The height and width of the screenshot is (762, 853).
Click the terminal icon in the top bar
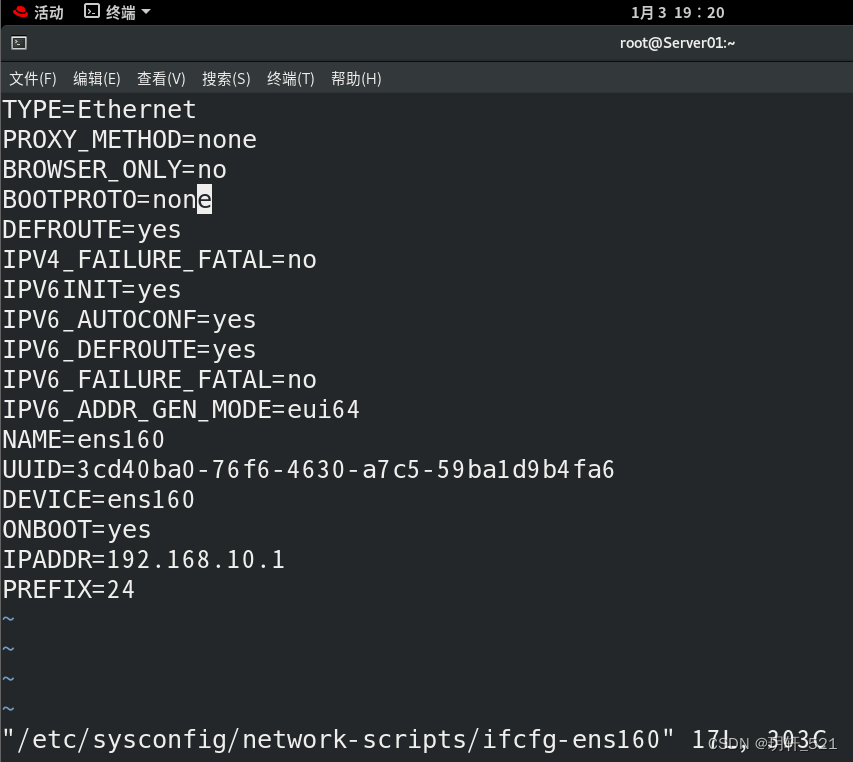92,12
